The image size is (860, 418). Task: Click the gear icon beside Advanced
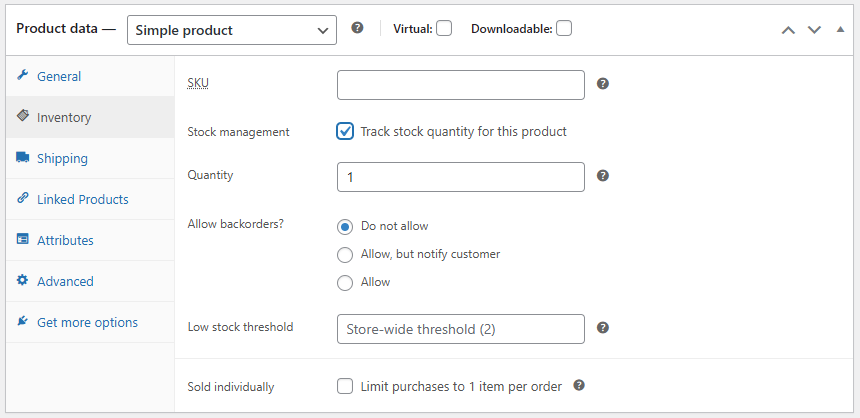coord(22,280)
